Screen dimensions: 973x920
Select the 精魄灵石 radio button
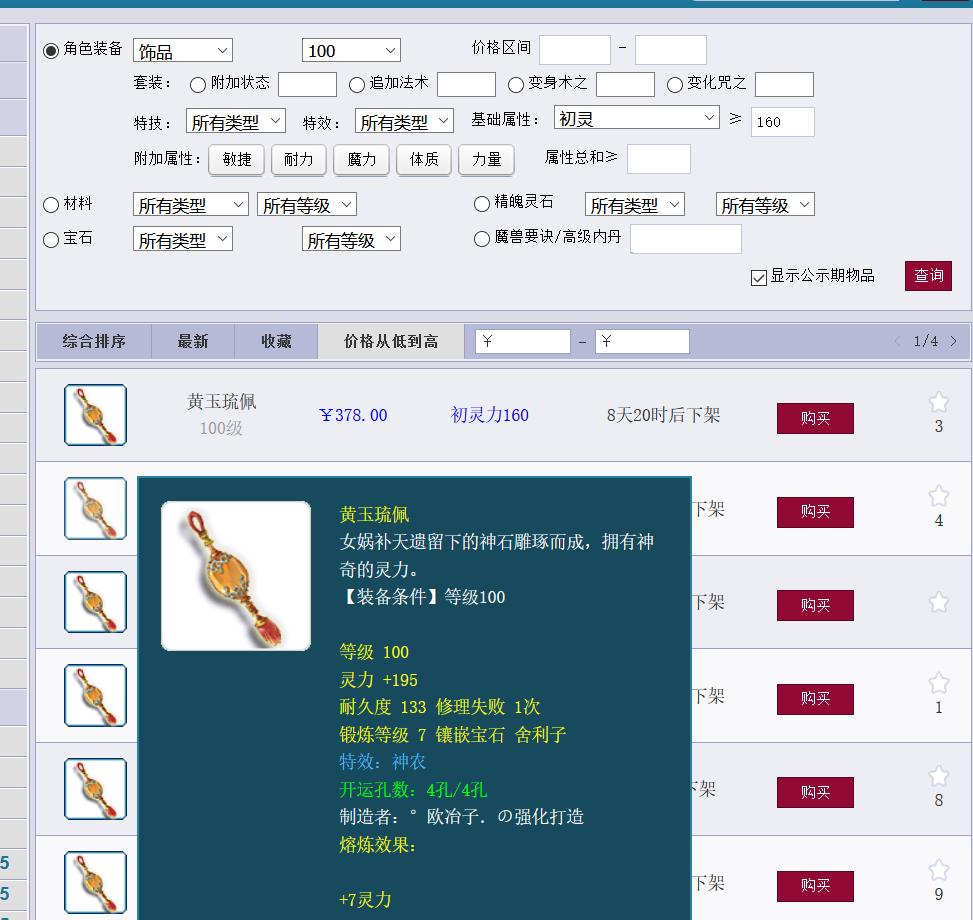[481, 203]
